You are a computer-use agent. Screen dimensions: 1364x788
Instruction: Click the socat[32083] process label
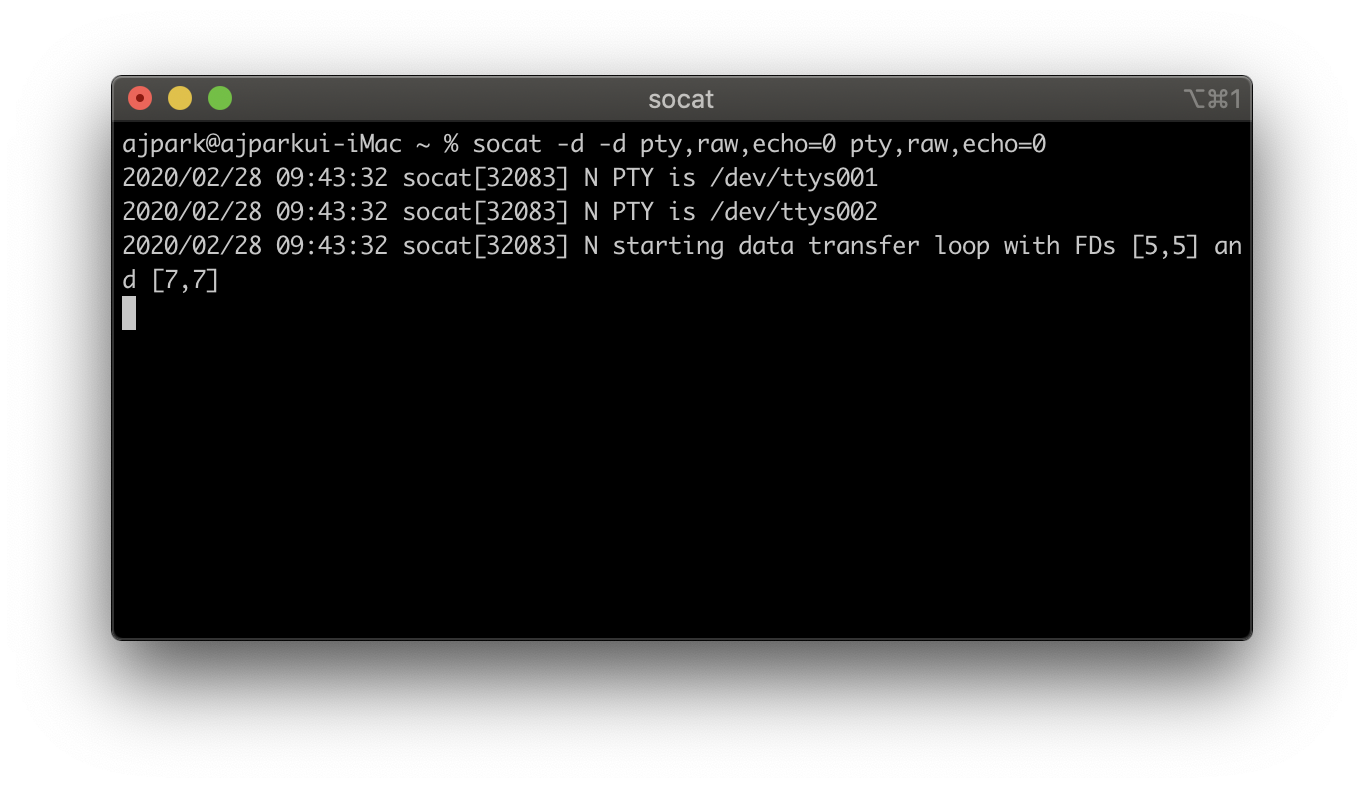tap(485, 177)
